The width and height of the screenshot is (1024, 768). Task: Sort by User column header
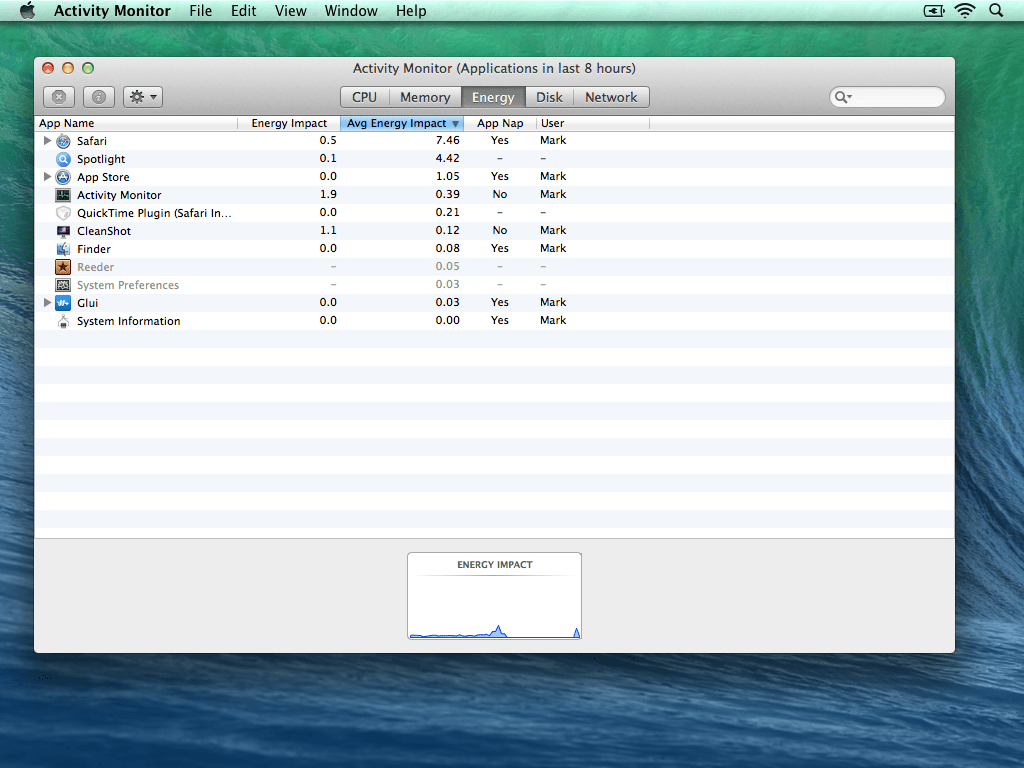pyautogui.click(x=592, y=123)
